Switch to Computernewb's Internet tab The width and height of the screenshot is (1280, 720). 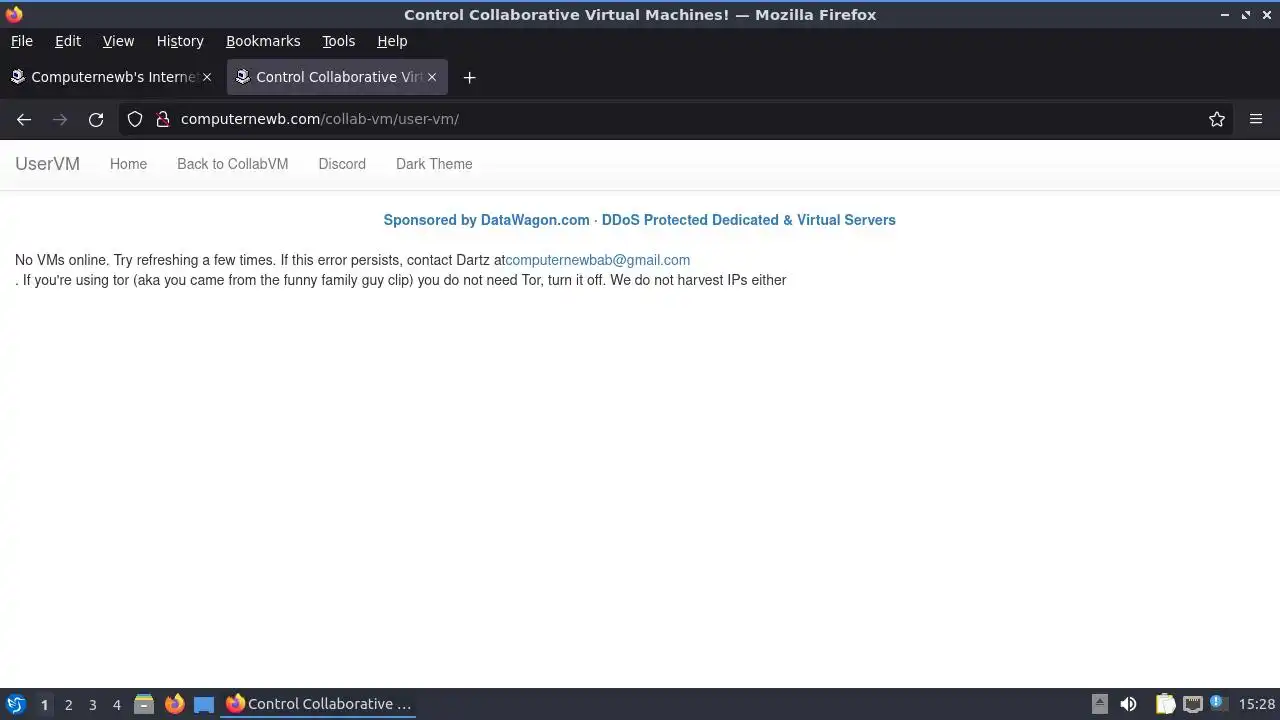point(112,77)
